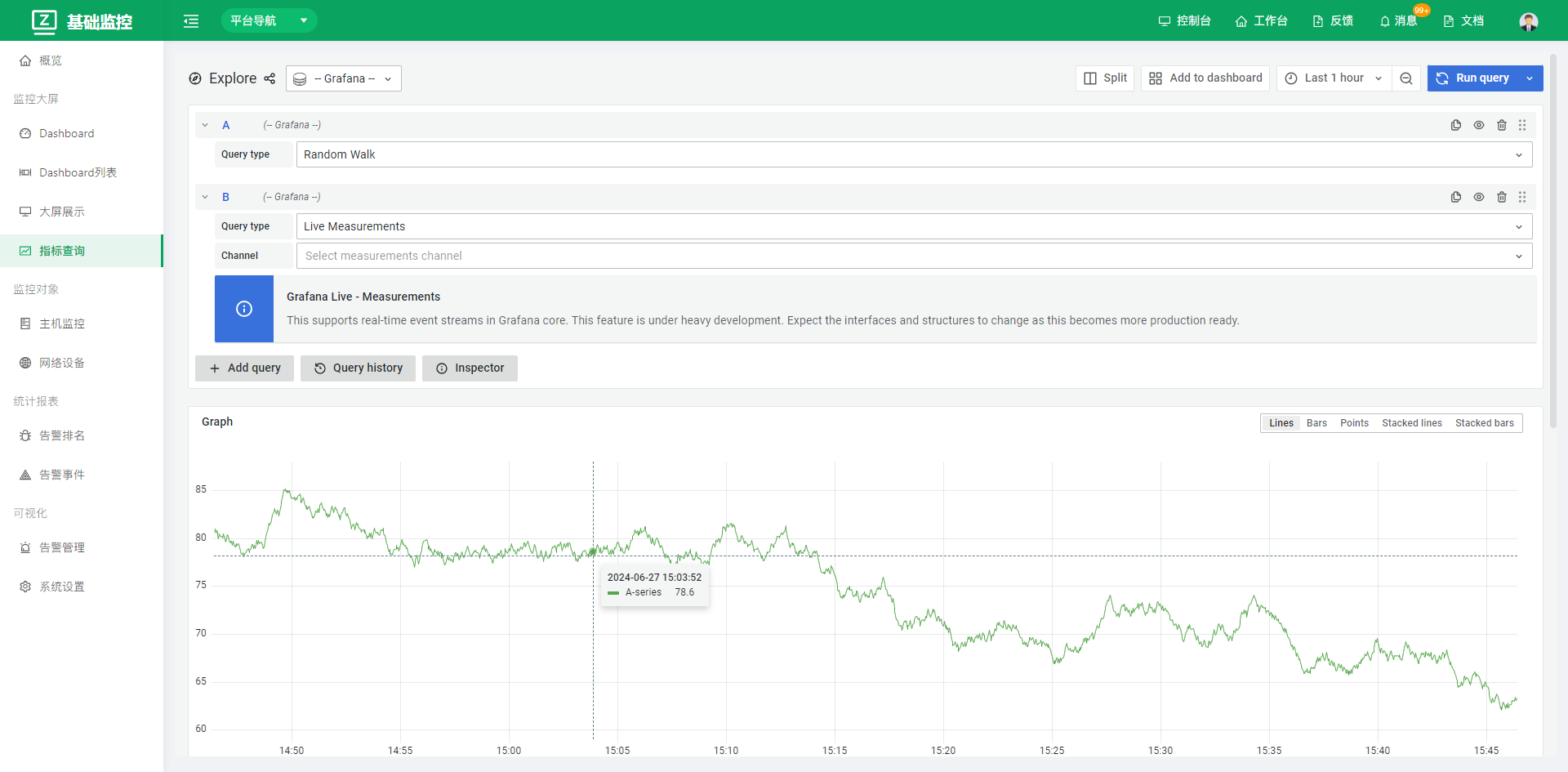Duplicate query A
Screen dimensions: 1568x772
(x=1456, y=125)
